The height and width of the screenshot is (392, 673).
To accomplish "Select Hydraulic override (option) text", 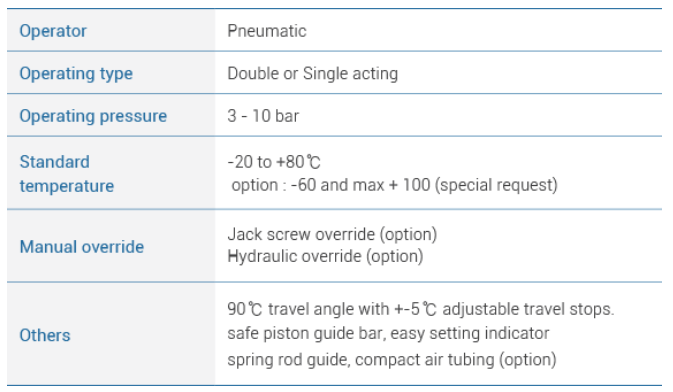I will tap(325, 256).
